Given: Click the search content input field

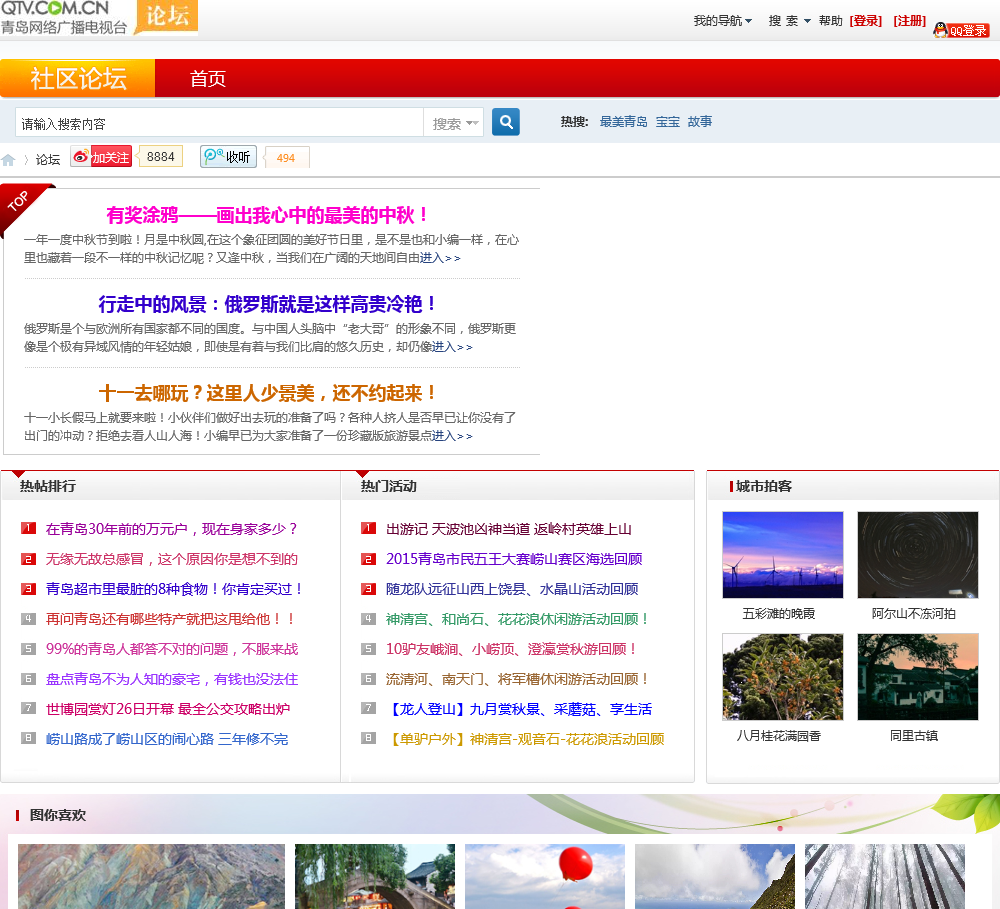Looking at the screenshot, I should [220, 124].
